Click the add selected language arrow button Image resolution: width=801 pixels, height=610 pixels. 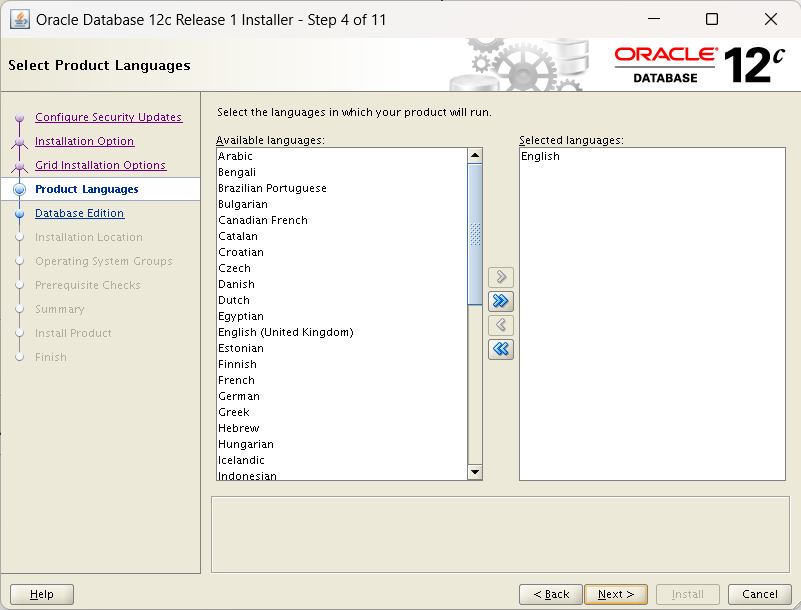point(501,277)
